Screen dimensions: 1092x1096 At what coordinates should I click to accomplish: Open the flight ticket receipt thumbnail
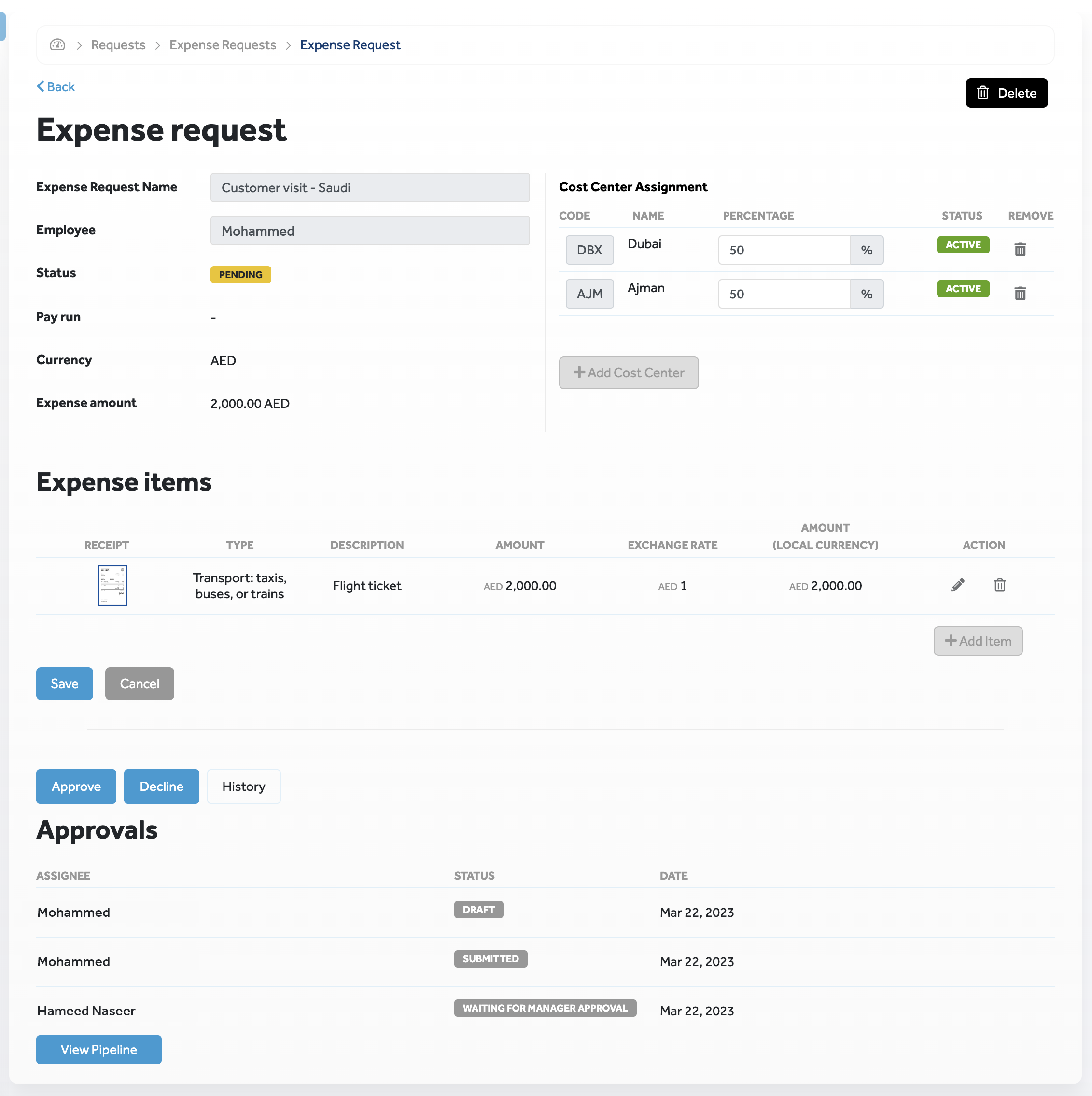coord(112,585)
